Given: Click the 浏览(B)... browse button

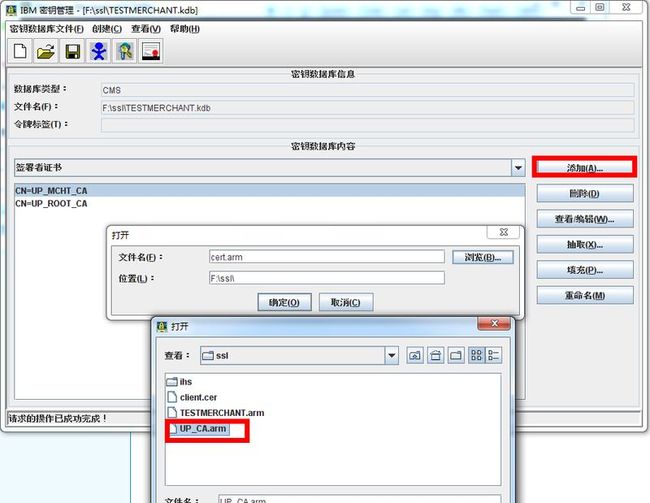Looking at the screenshot, I should tap(483, 257).
